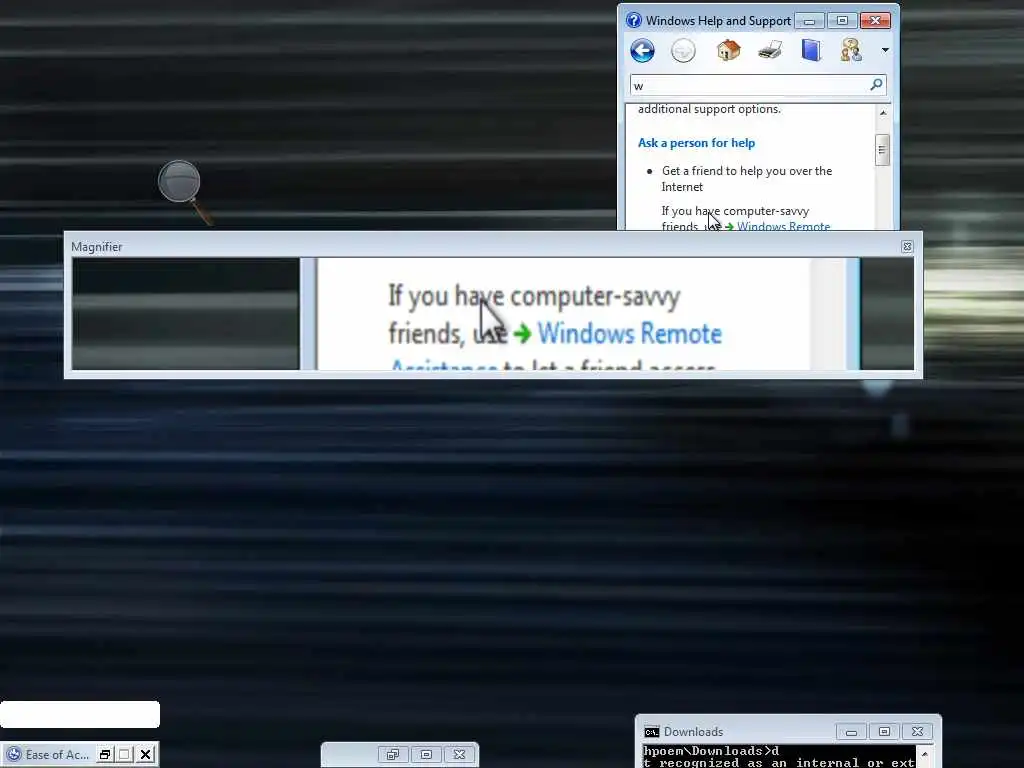
Task: Click the Magnifier lens icon on desktop
Action: 184,191
